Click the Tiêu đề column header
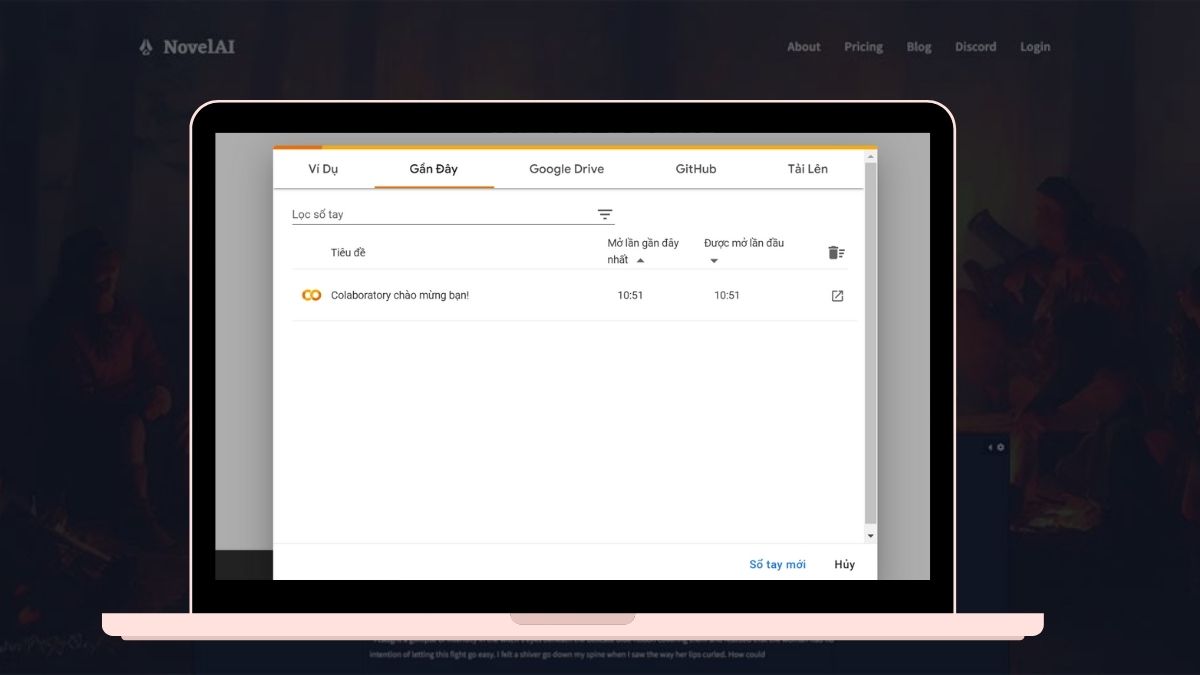The height and width of the screenshot is (675, 1200). click(x=348, y=252)
